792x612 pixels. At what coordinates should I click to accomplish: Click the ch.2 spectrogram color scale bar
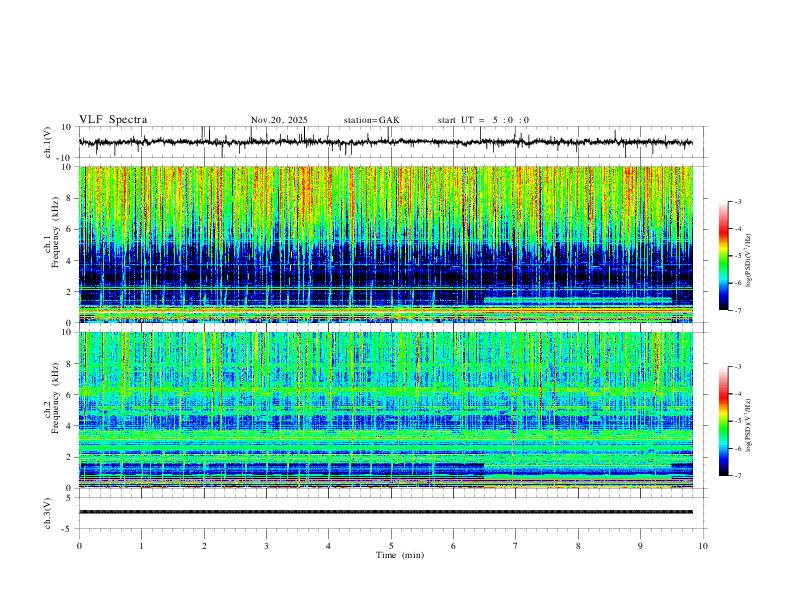723,421
